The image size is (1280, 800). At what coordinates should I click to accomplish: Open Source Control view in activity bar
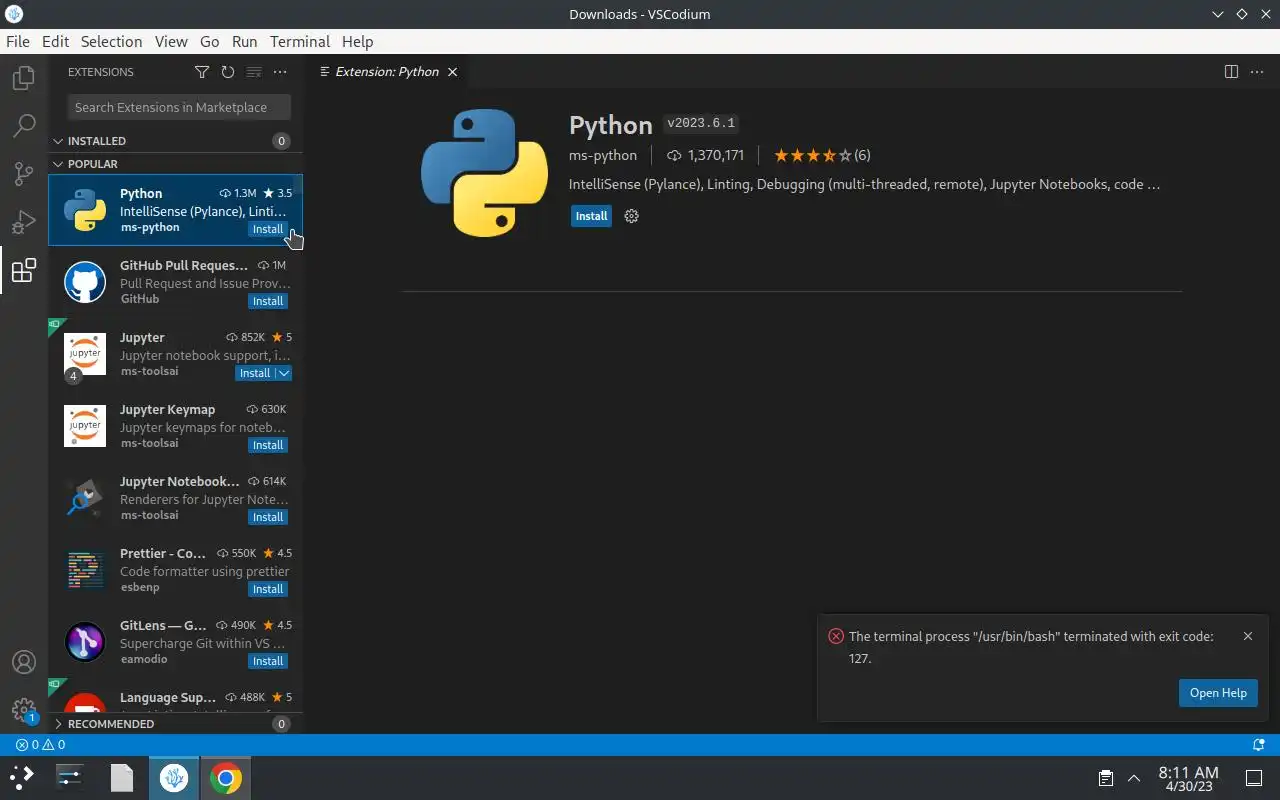pos(24,174)
